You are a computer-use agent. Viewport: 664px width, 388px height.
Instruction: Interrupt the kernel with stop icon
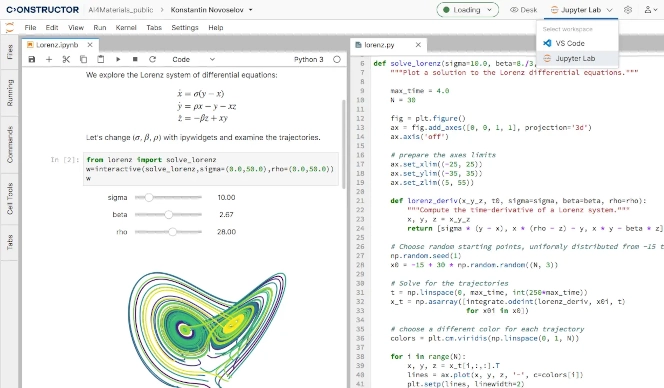pyautogui.click(x=135, y=59)
